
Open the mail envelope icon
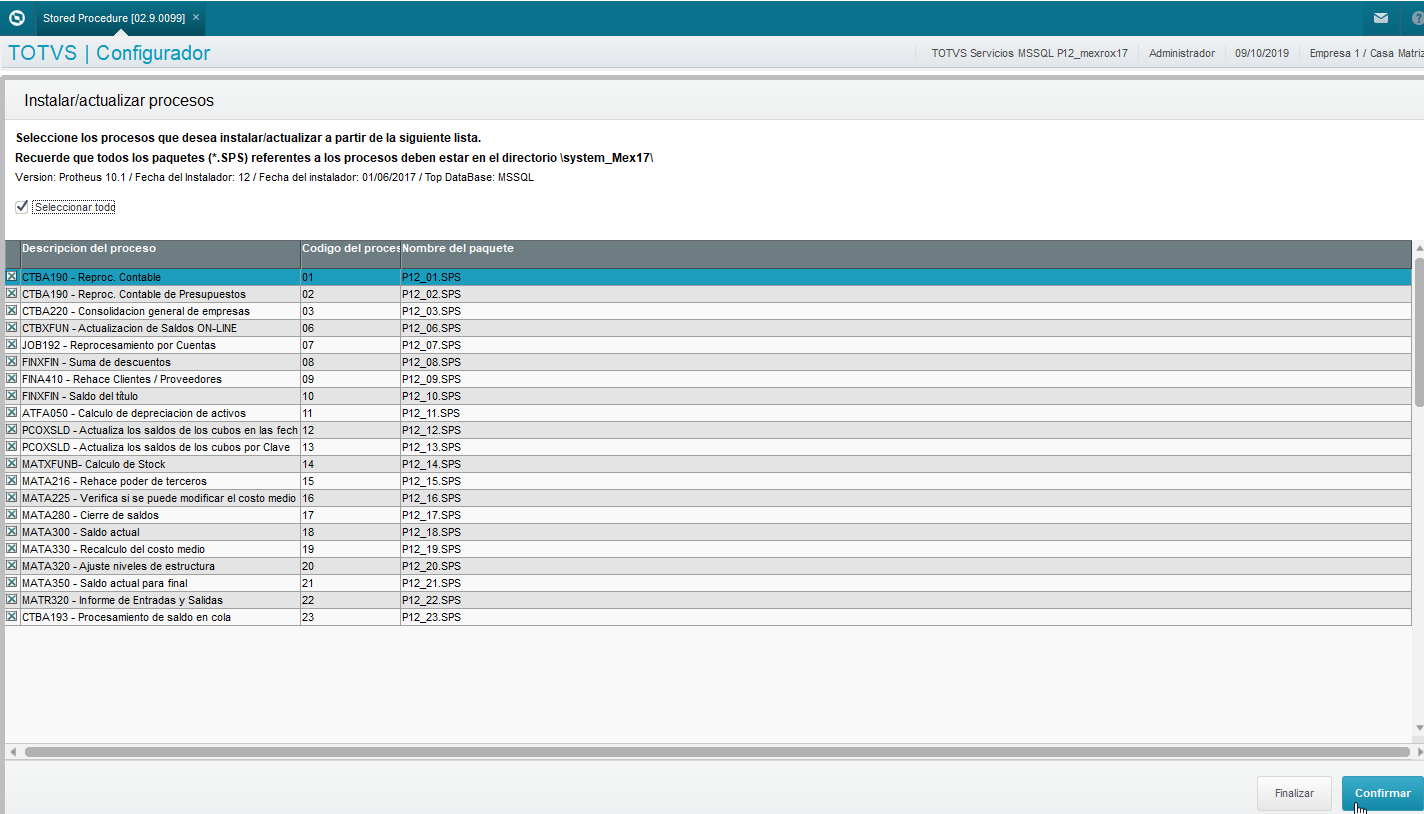1380,18
